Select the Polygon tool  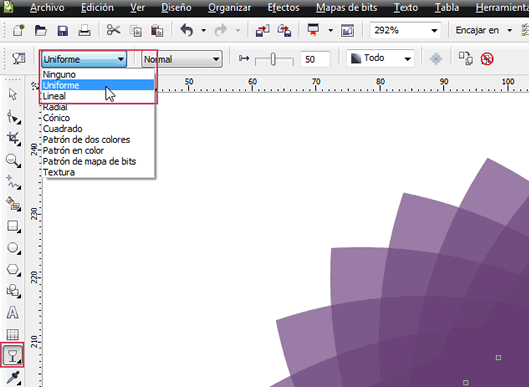coord(13,270)
